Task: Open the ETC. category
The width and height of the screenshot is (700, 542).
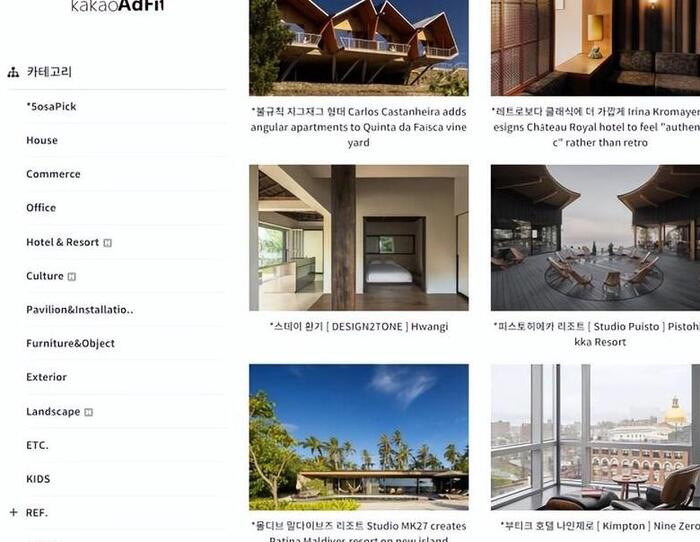Action: pos(37,445)
